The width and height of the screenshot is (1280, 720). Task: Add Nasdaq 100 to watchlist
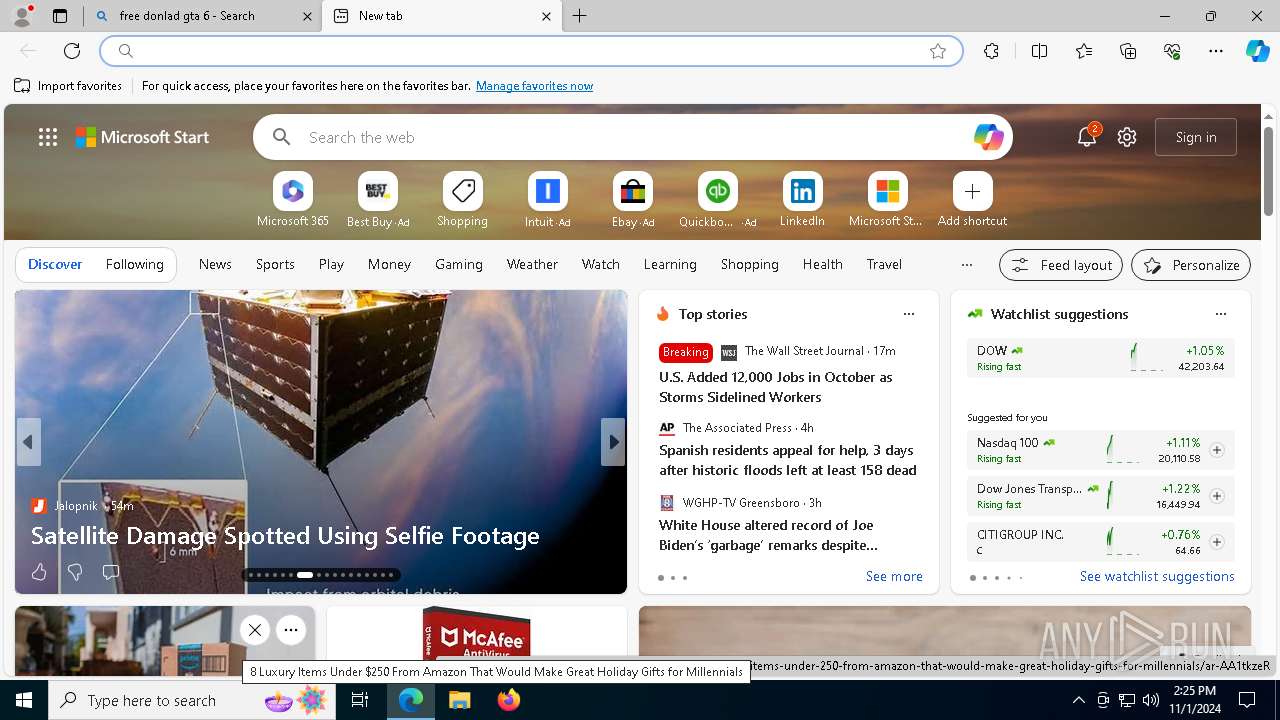coord(1217,450)
